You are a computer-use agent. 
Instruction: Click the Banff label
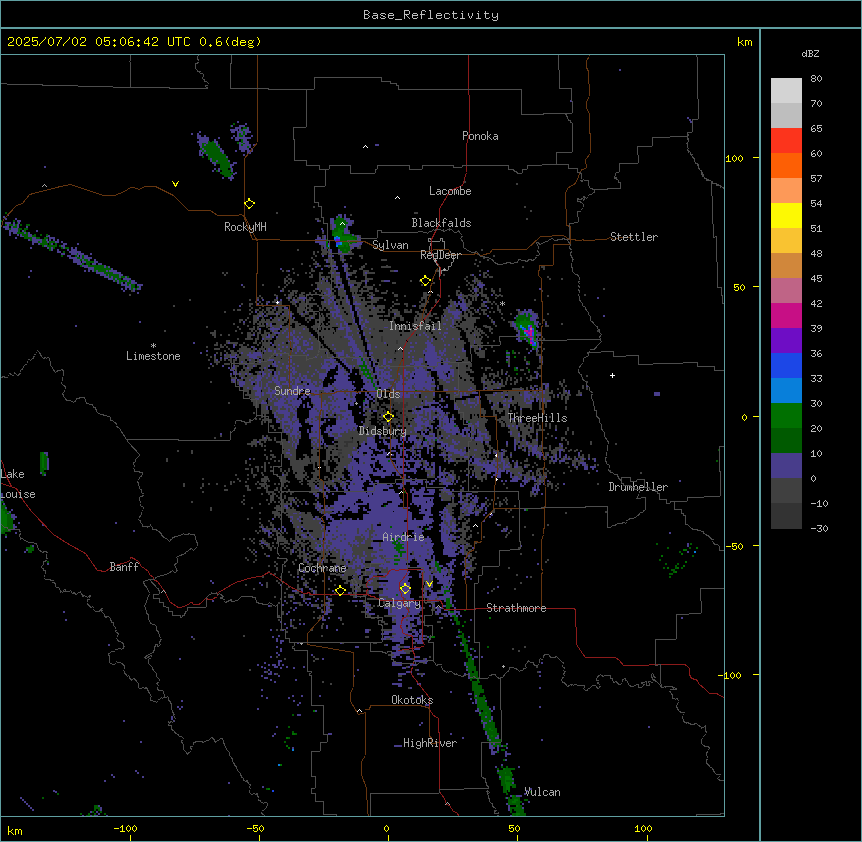click(x=124, y=567)
